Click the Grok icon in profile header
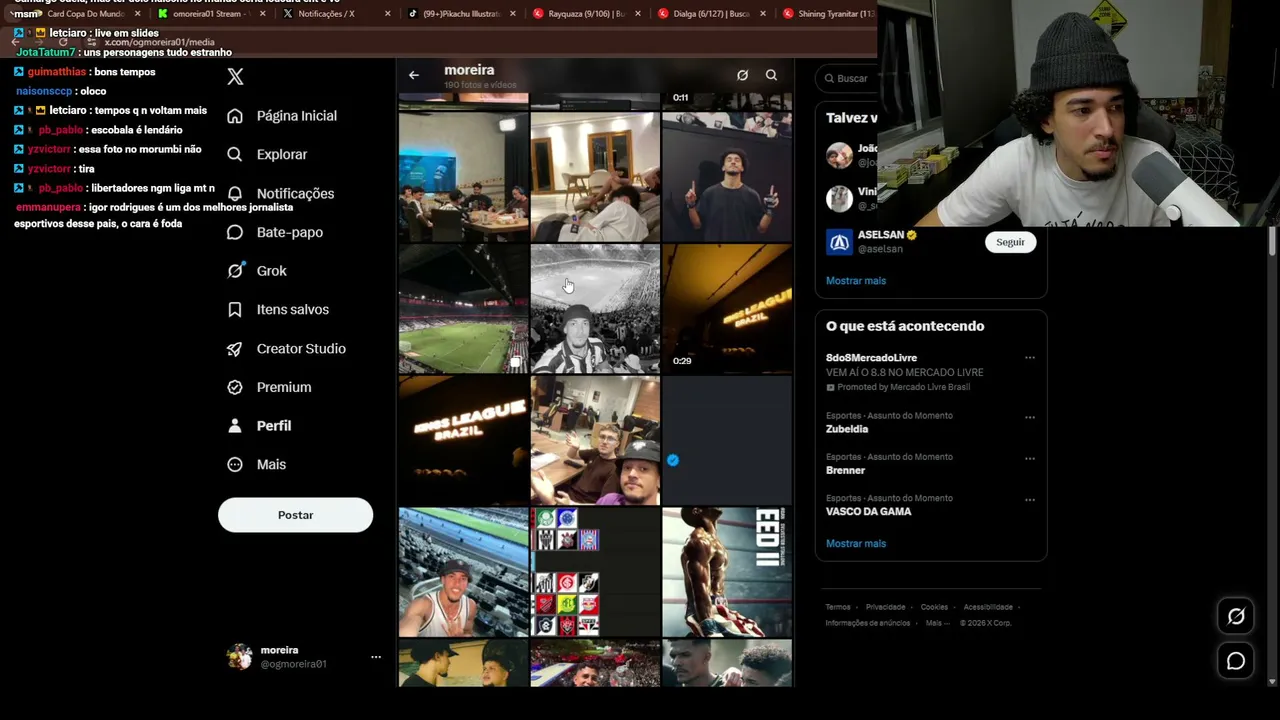Viewport: 1280px width, 720px height. click(742, 75)
